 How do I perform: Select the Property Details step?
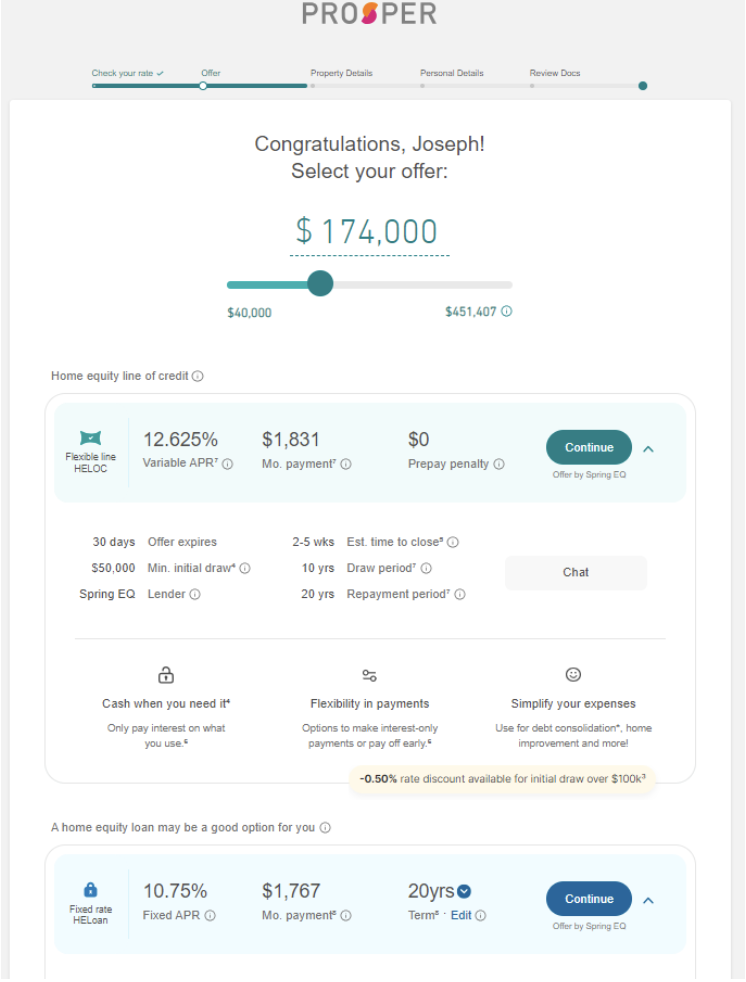point(341,73)
